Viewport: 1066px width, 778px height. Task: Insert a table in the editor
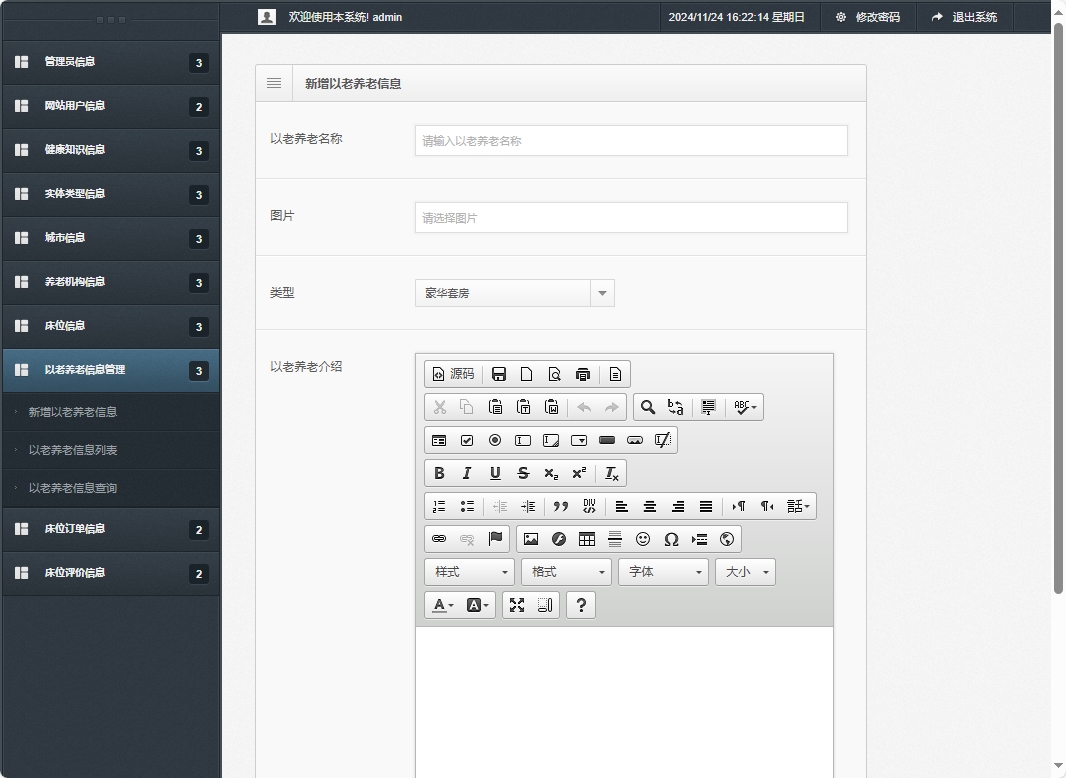(x=587, y=539)
